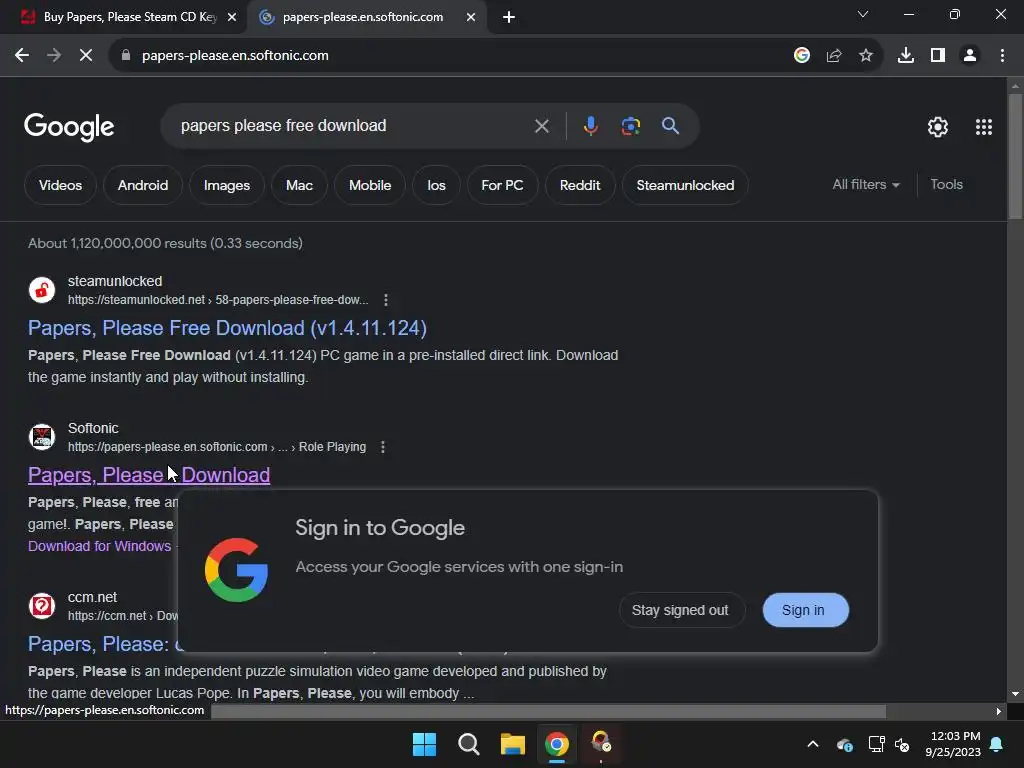Expand the All filters dropdown
Image resolution: width=1024 pixels, height=768 pixels.
(x=866, y=185)
